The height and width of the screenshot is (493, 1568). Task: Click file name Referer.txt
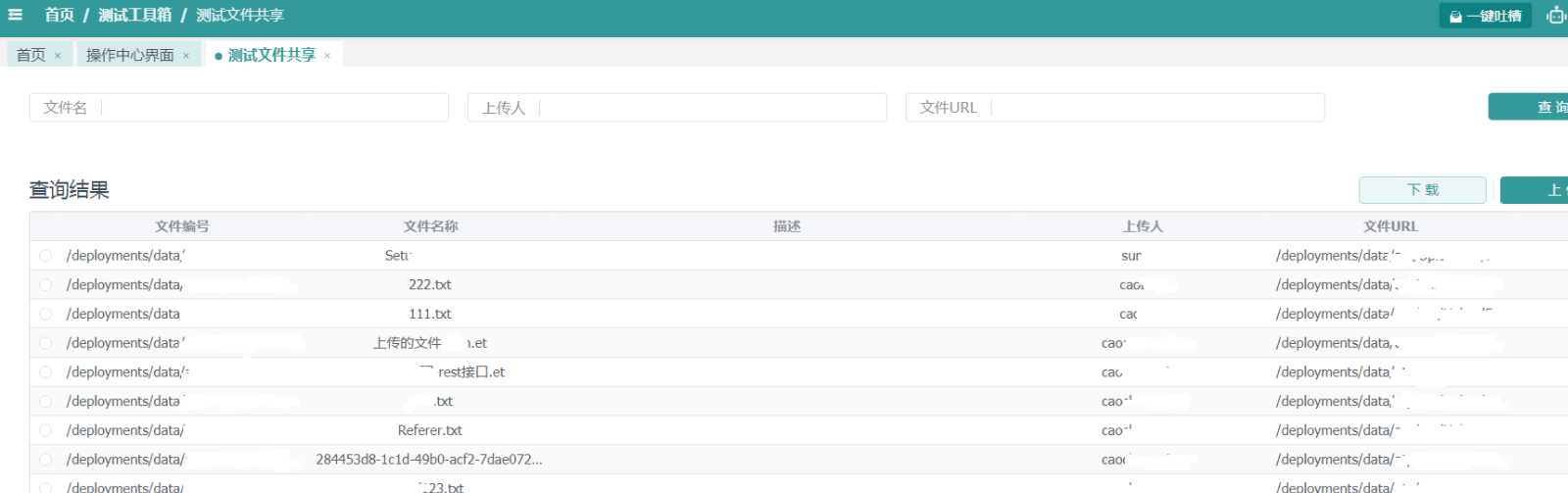pos(430,430)
